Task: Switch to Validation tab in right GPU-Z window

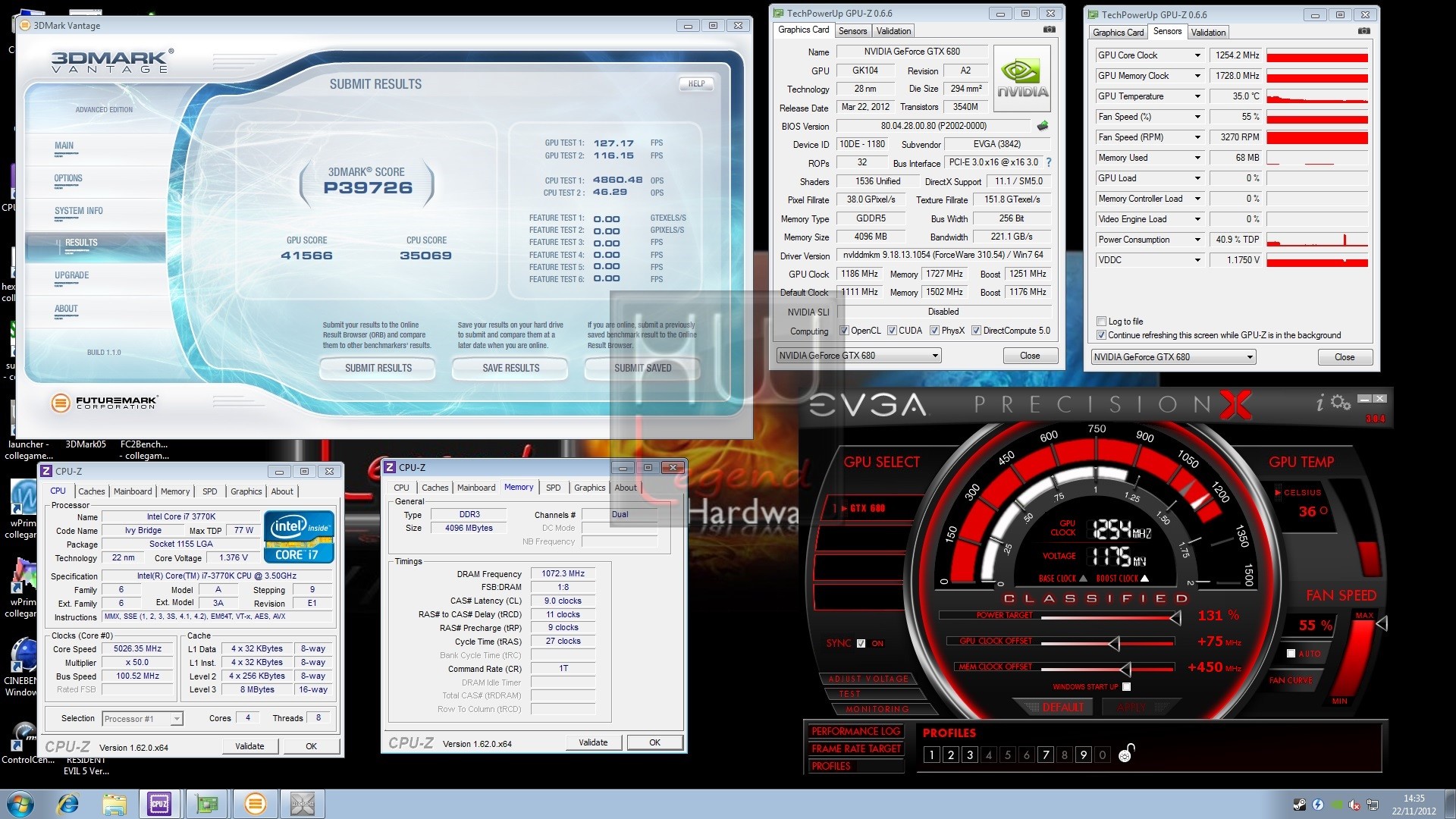Action: 1207,33
